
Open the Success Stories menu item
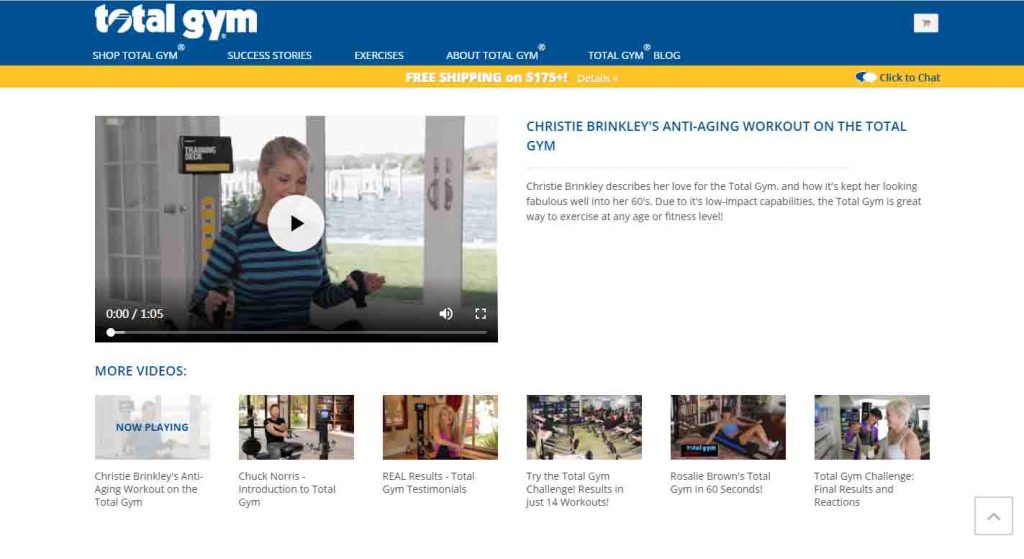click(269, 56)
